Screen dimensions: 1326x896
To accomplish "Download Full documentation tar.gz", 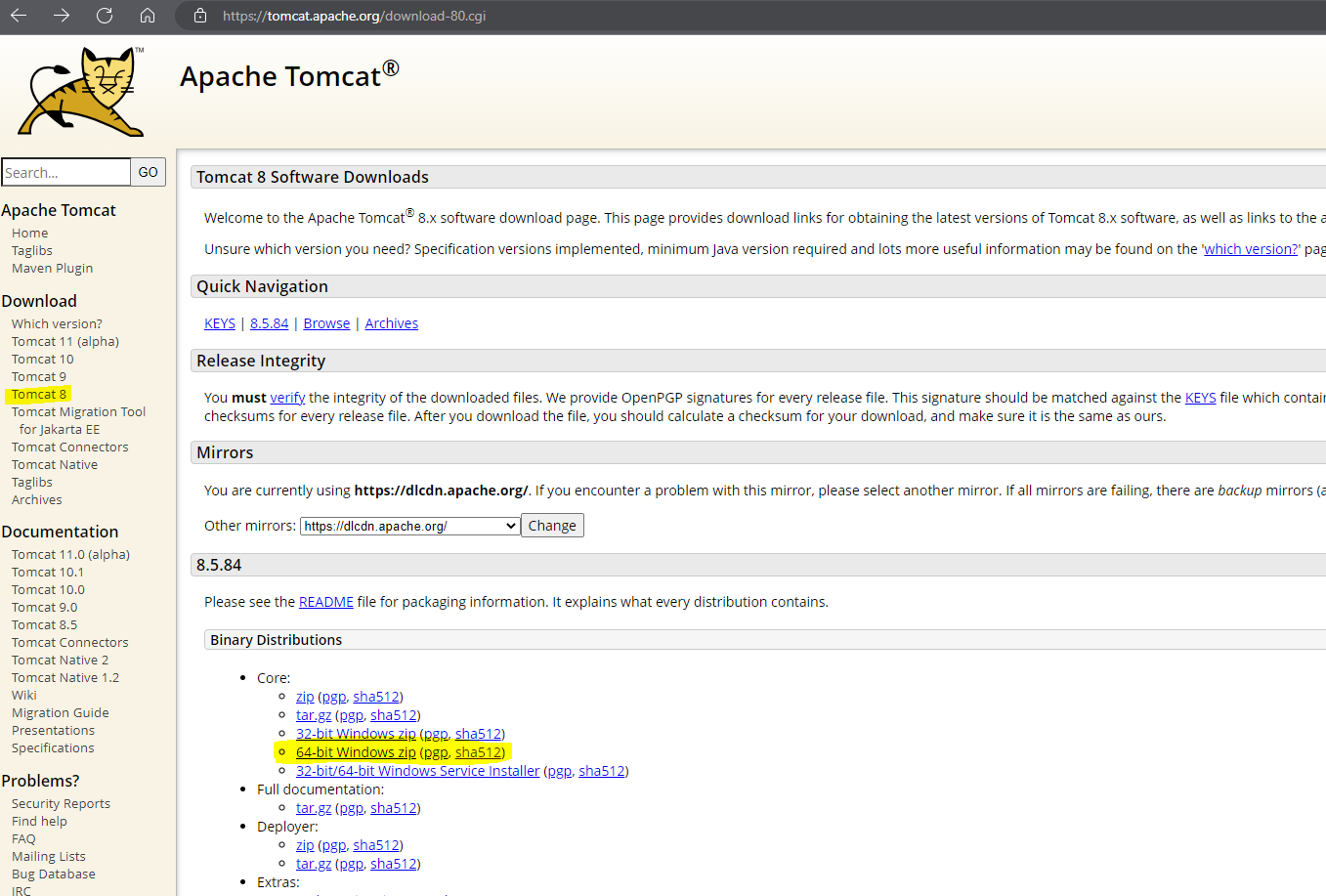I will 314,808.
